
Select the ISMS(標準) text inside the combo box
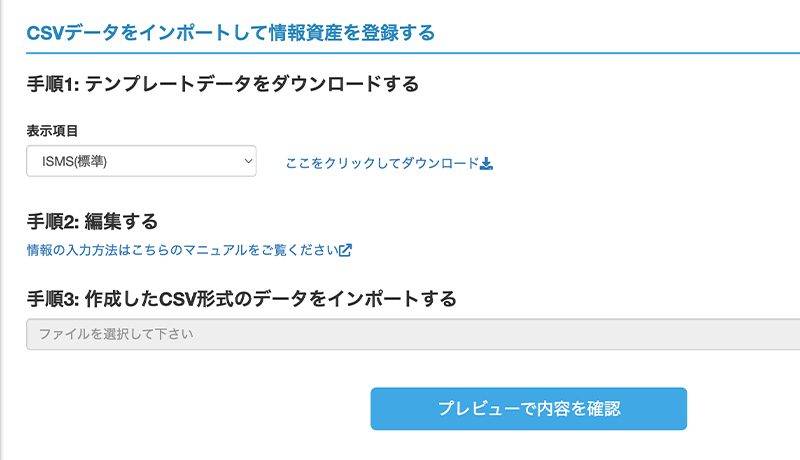[x=74, y=162]
